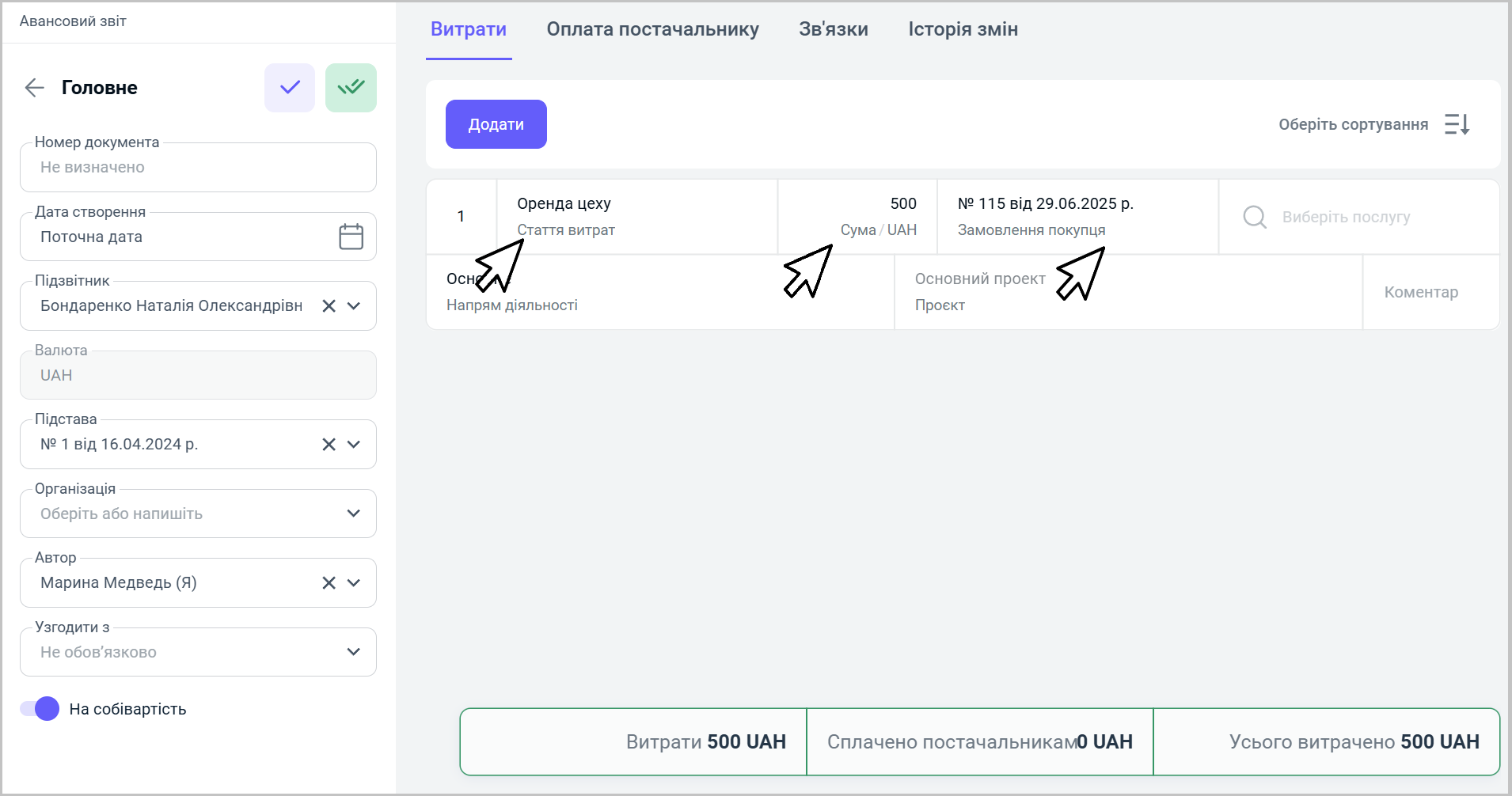Image resolution: width=1512 pixels, height=796 pixels.
Task: Click the back arrow next to Головне
Action: click(34, 88)
